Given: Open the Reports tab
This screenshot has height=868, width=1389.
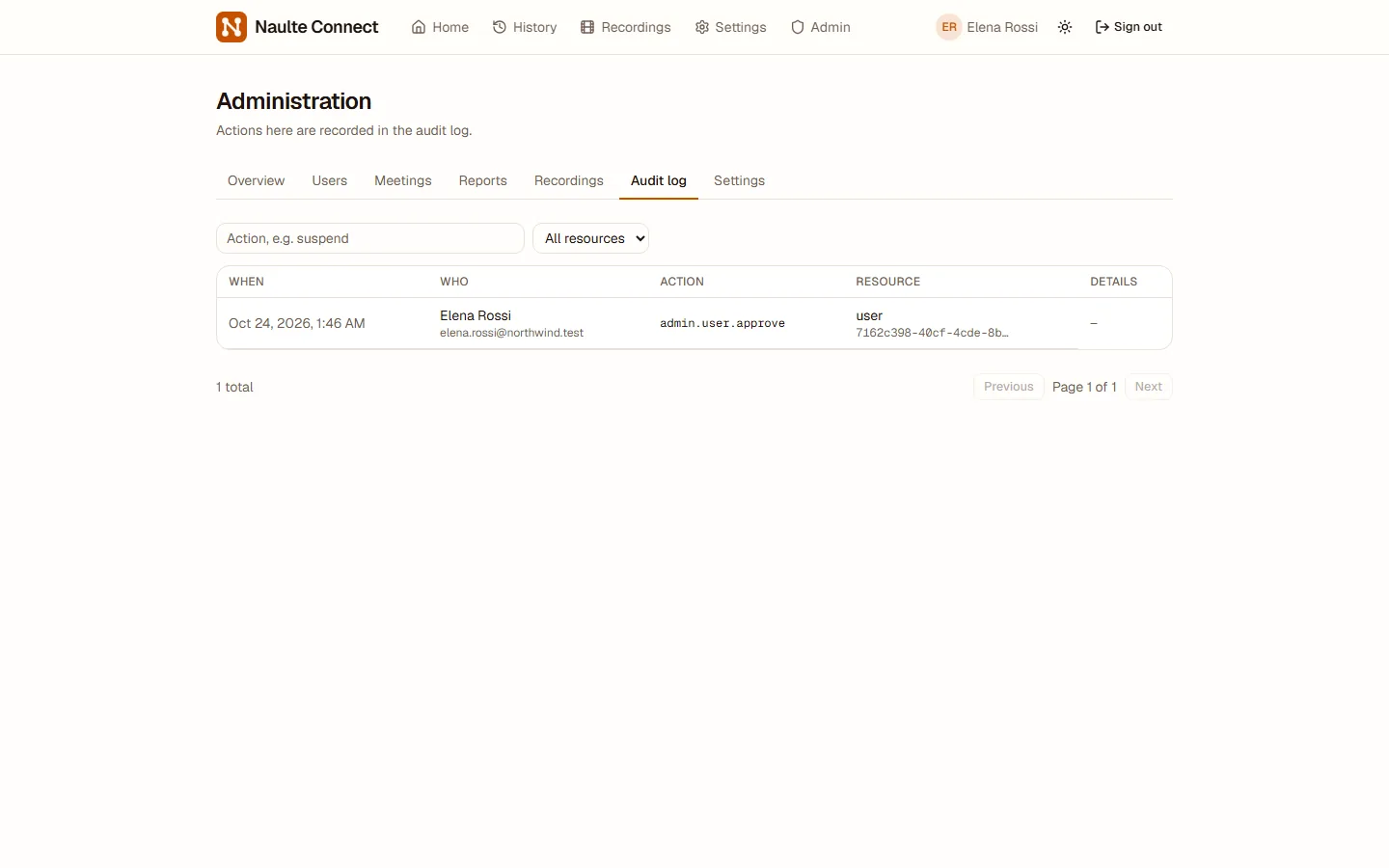Looking at the screenshot, I should [482, 180].
